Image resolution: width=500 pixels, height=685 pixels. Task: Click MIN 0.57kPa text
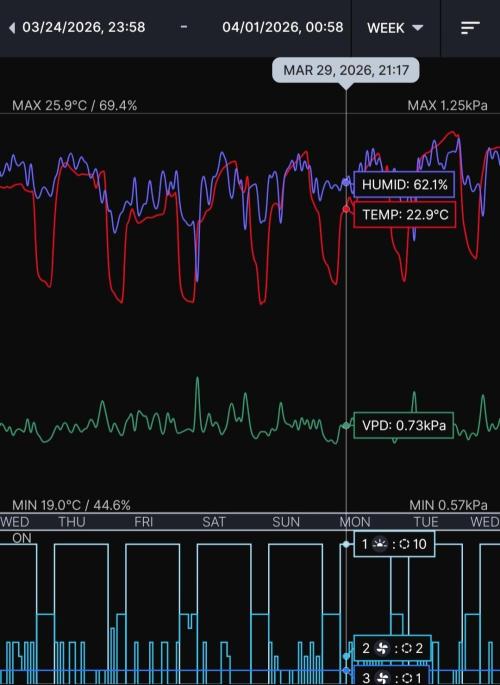(x=448, y=505)
